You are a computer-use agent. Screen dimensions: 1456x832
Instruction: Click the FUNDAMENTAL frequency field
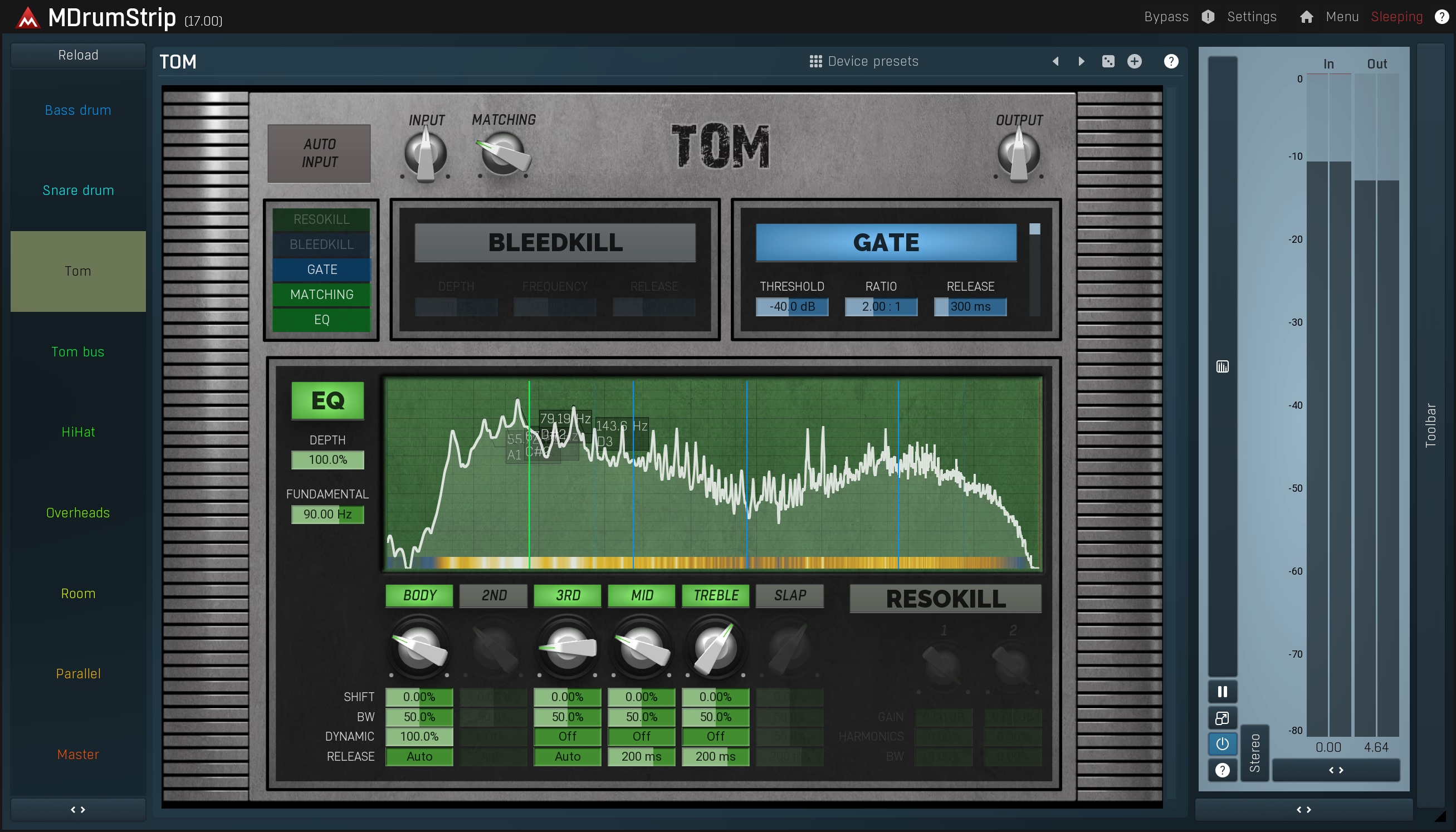click(328, 514)
